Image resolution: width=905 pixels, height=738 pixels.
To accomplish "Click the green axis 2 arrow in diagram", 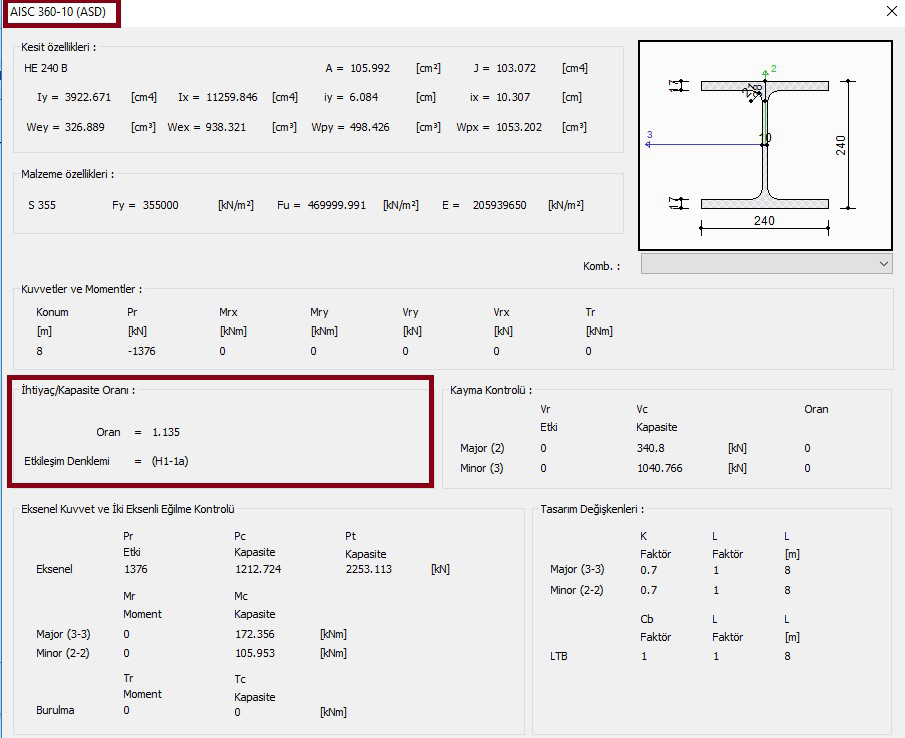I will 765,72.
